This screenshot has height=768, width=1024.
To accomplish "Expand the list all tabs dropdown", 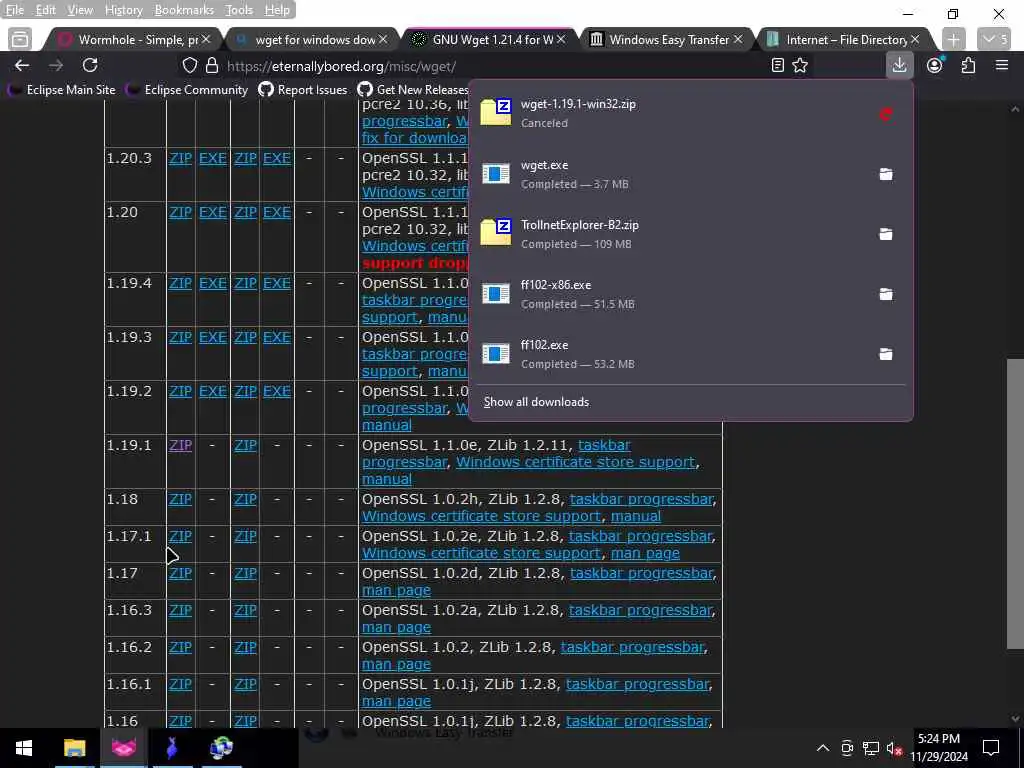I will (x=994, y=39).
